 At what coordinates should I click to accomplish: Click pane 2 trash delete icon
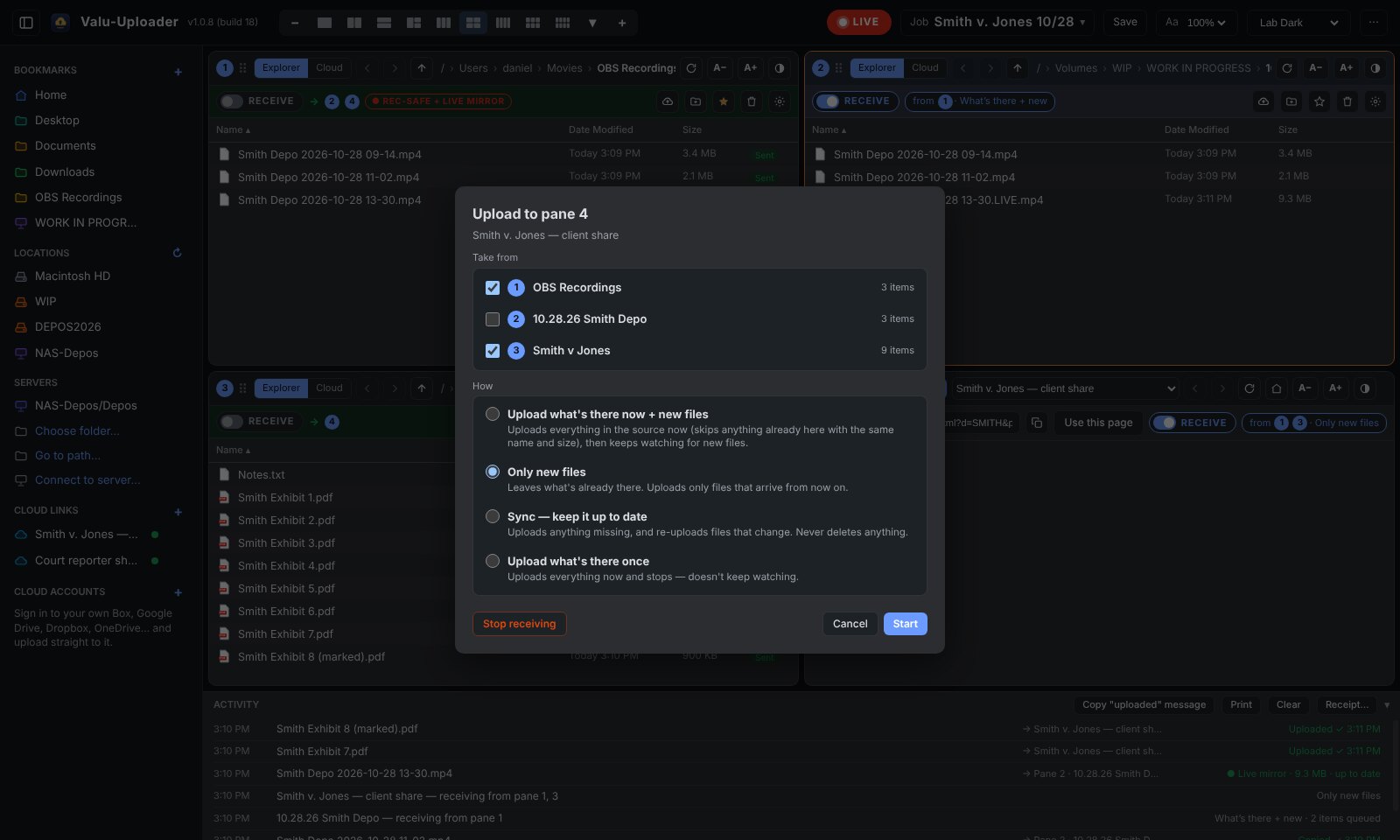click(1347, 101)
